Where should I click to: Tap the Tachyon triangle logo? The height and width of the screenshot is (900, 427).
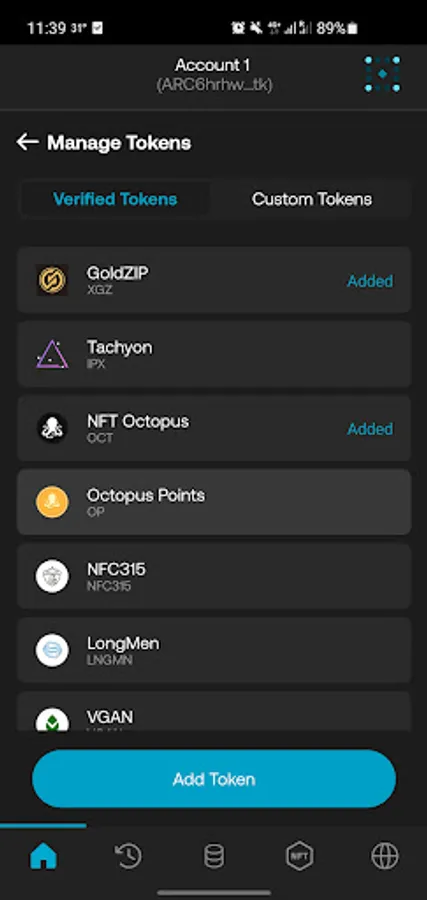[52, 354]
